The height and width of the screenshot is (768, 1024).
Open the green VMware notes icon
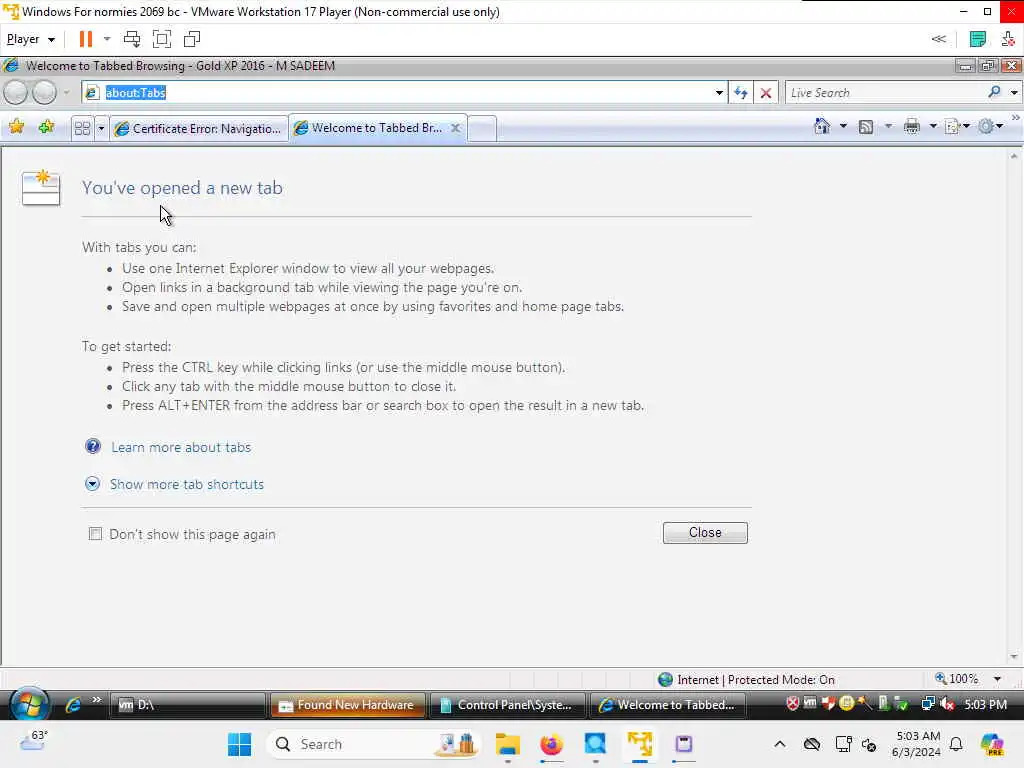[978, 39]
